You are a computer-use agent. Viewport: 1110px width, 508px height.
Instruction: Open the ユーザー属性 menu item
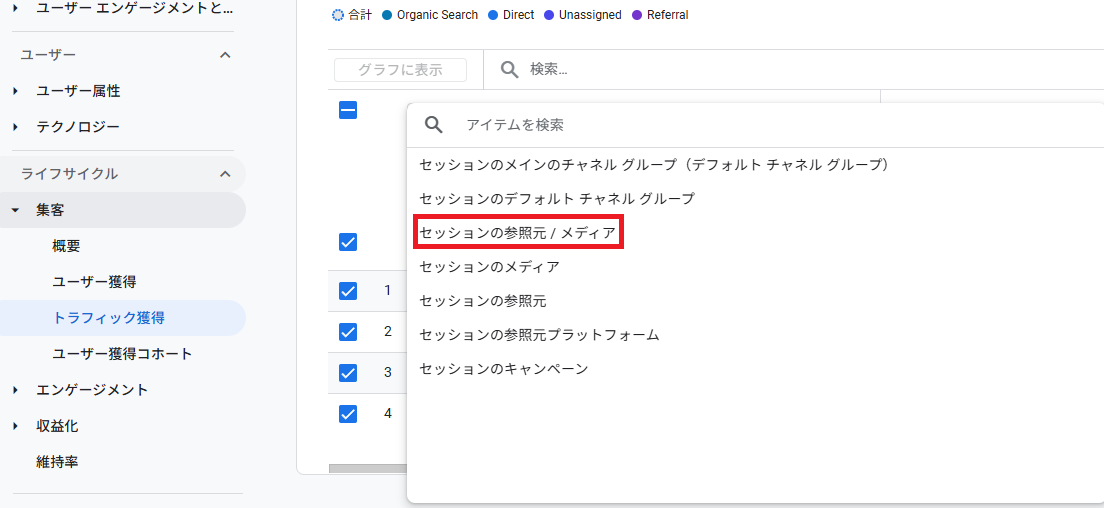(79, 91)
